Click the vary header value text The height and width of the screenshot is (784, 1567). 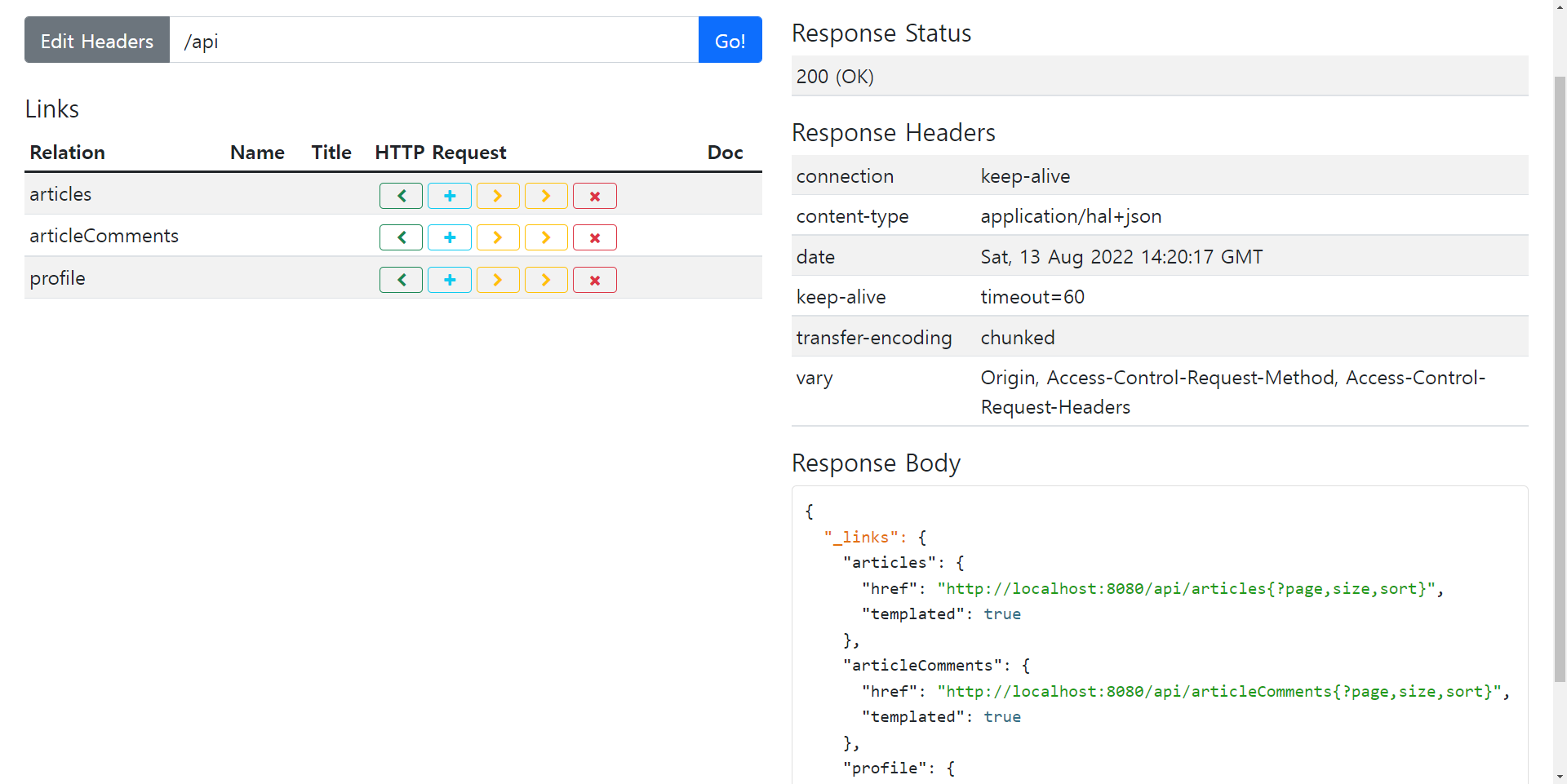coord(1233,392)
